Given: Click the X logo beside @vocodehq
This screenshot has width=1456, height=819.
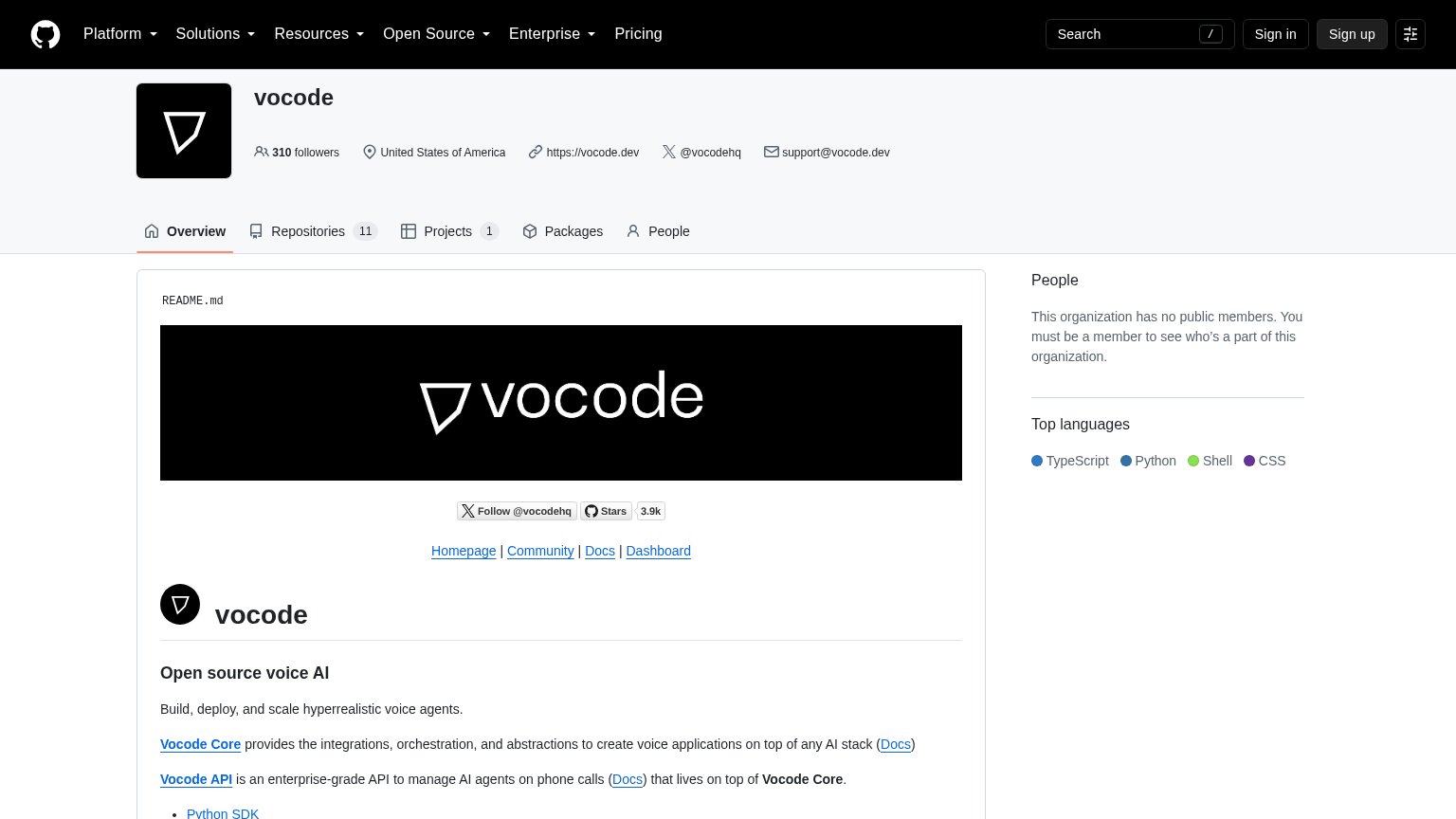Looking at the screenshot, I should (x=669, y=152).
